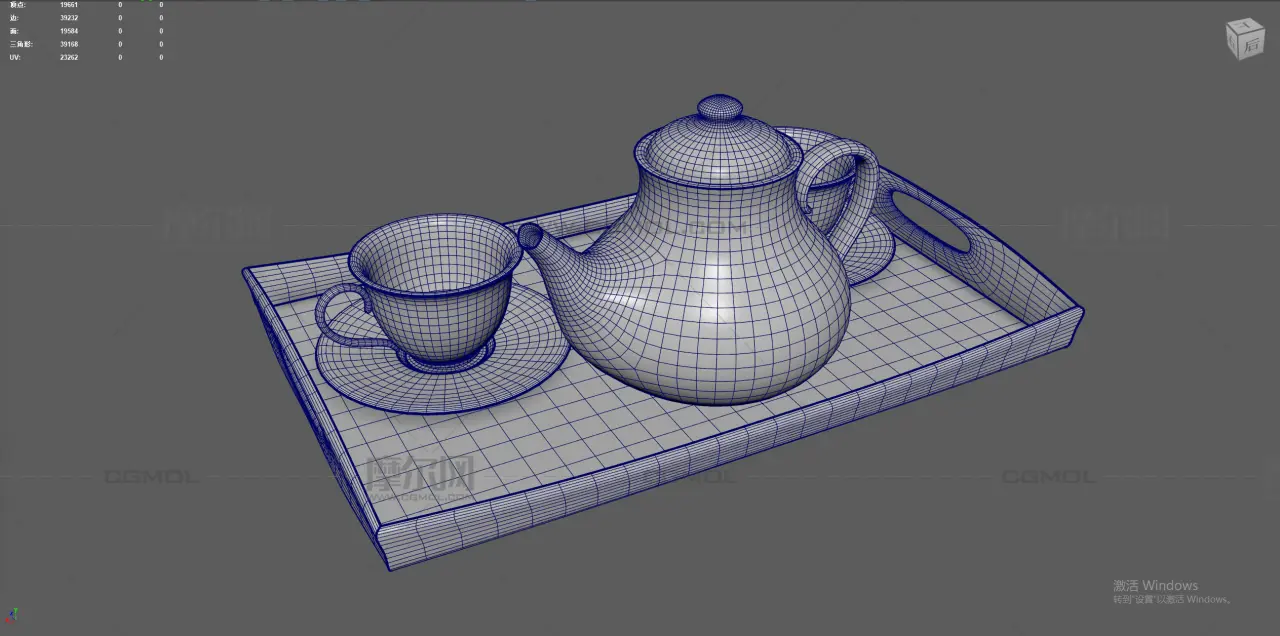Click the triangle count value 39168

tap(69, 44)
